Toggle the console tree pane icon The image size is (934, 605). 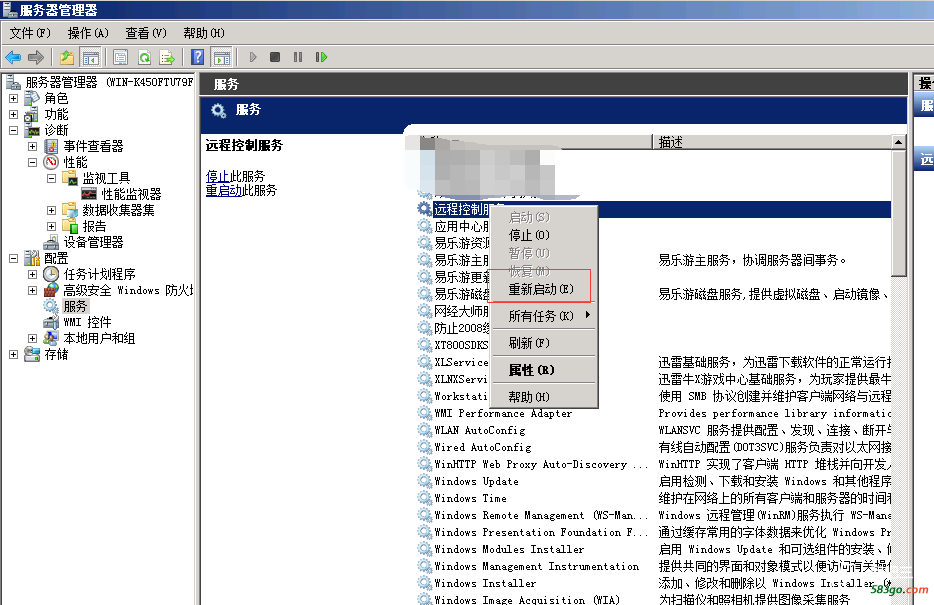point(91,57)
